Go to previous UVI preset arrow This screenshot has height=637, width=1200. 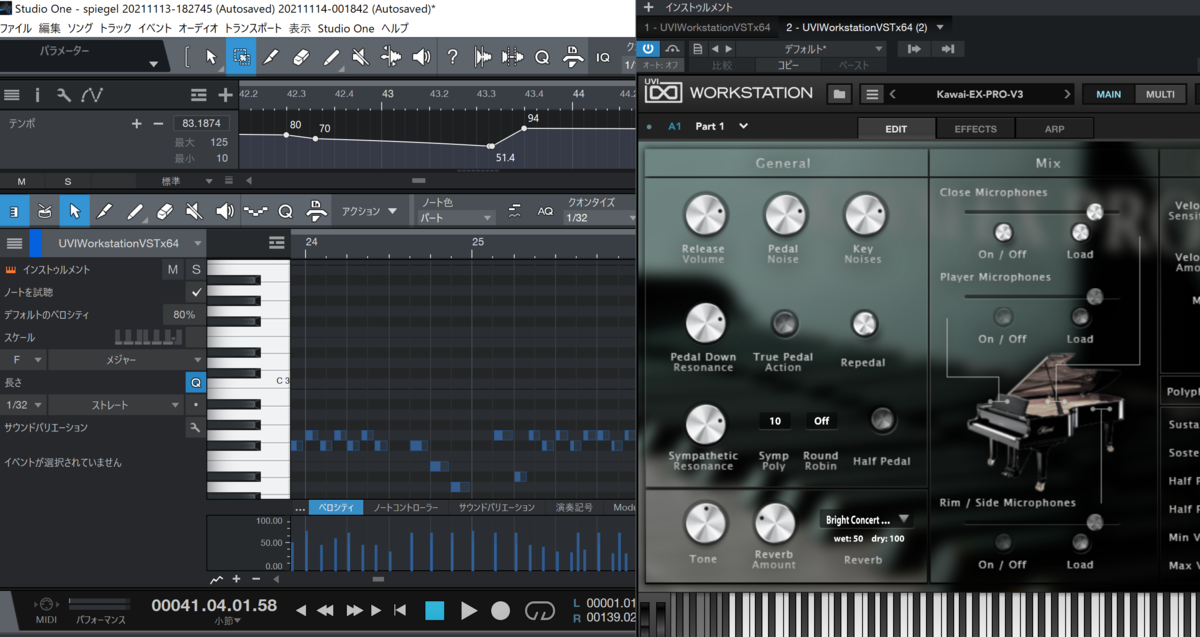893,94
